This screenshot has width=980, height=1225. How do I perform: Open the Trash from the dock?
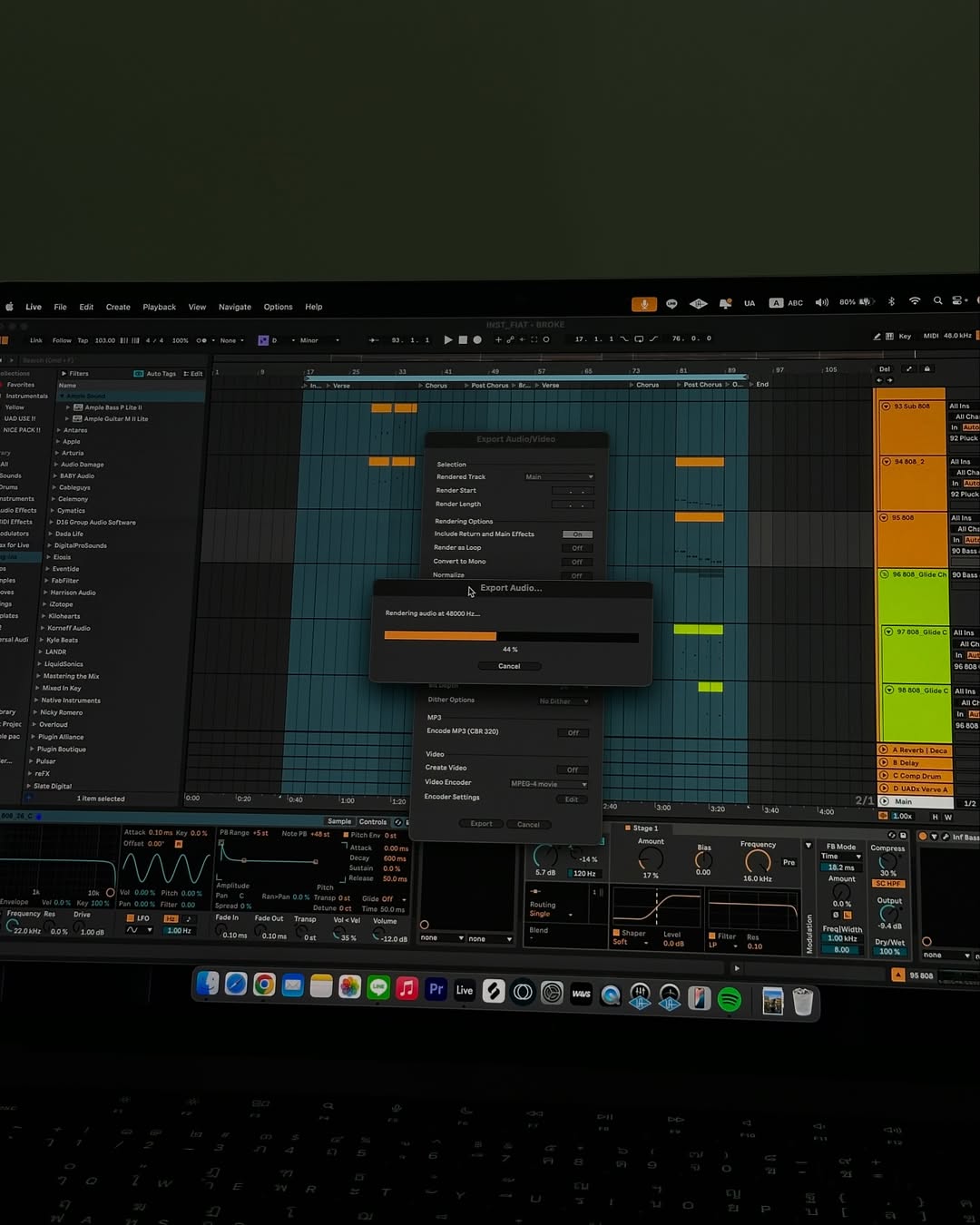pyautogui.click(x=803, y=1002)
